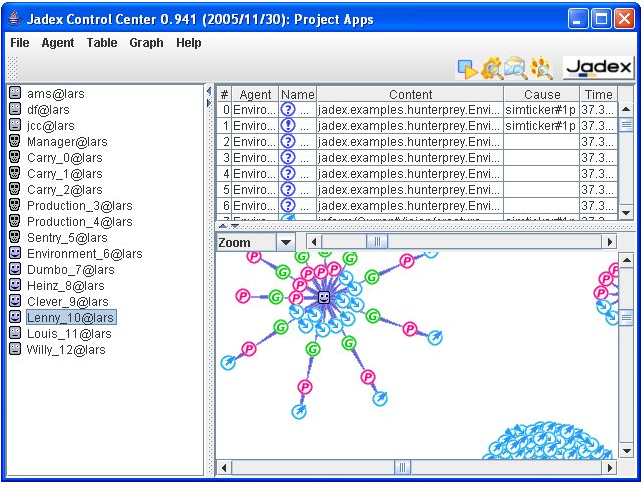Click the Jadex logo button
This screenshot has width=642, height=483.
click(598, 68)
